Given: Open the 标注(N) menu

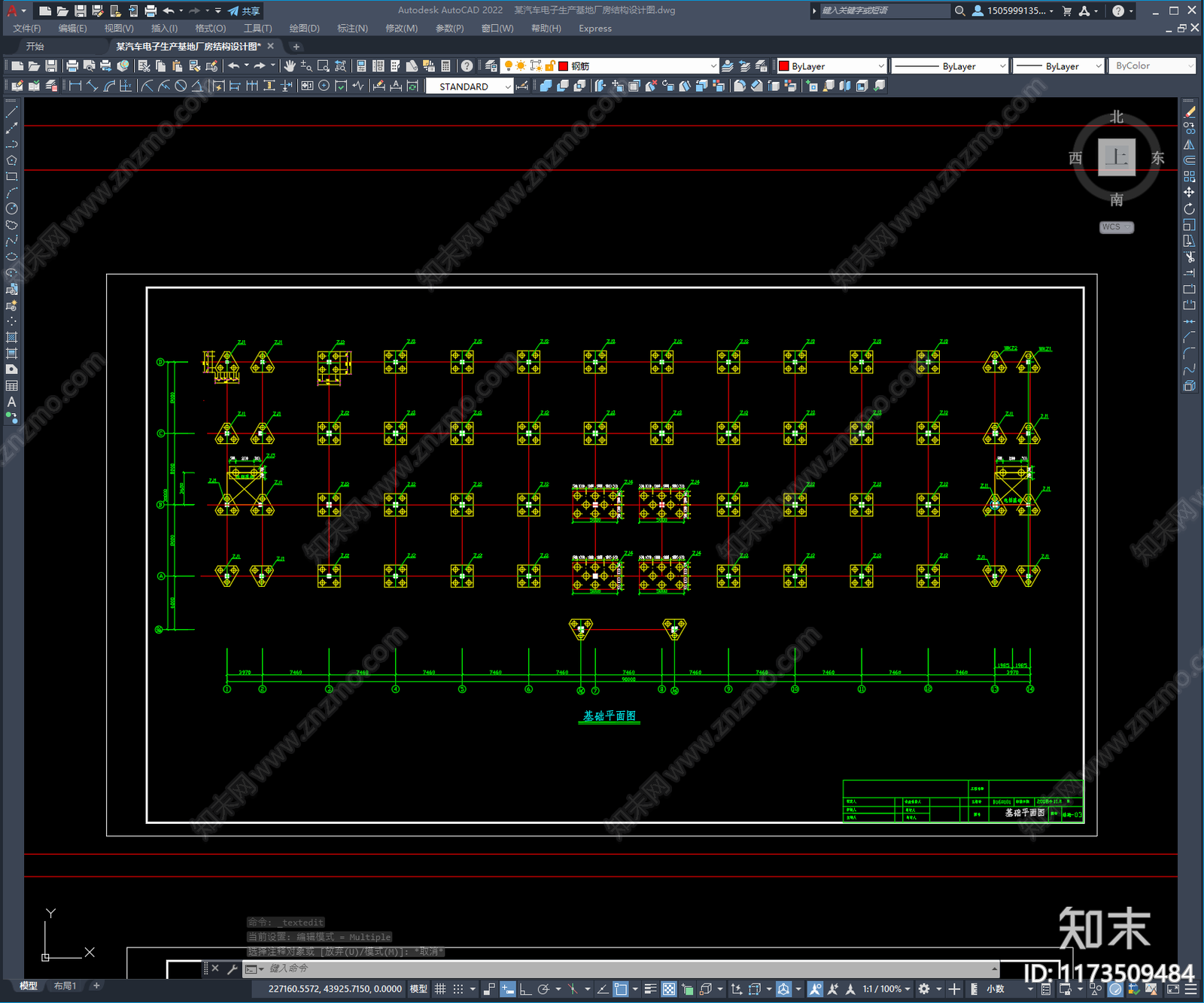Looking at the screenshot, I should [x=352, y=29].
